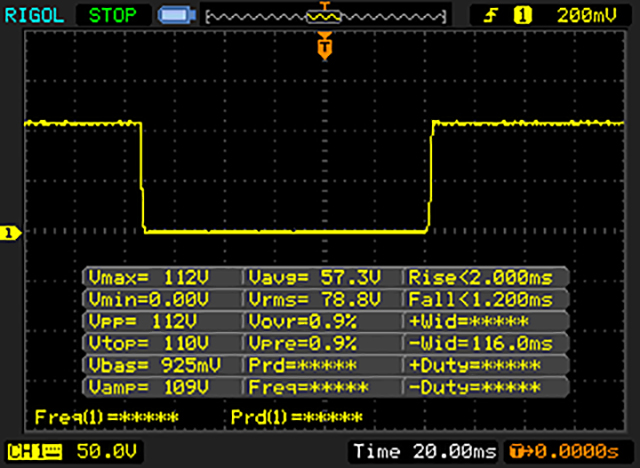Click the Vpp= 112V measurement
This screenshot has height=468, width=640.
coord(142,322)
